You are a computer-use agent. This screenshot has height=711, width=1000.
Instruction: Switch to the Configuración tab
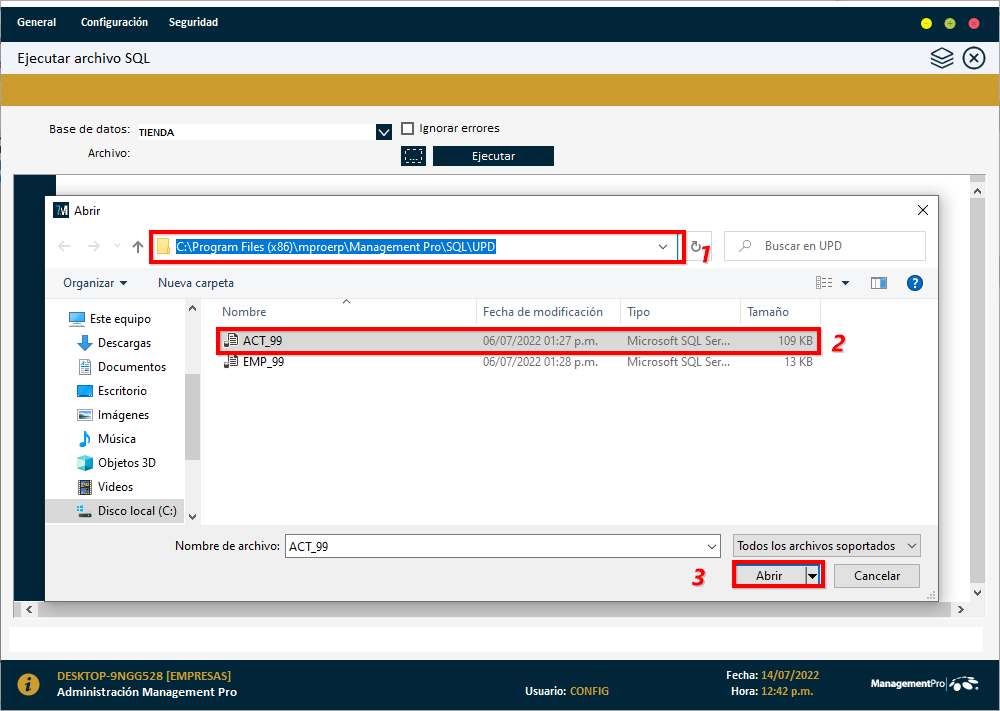click(x=113, y=21)
